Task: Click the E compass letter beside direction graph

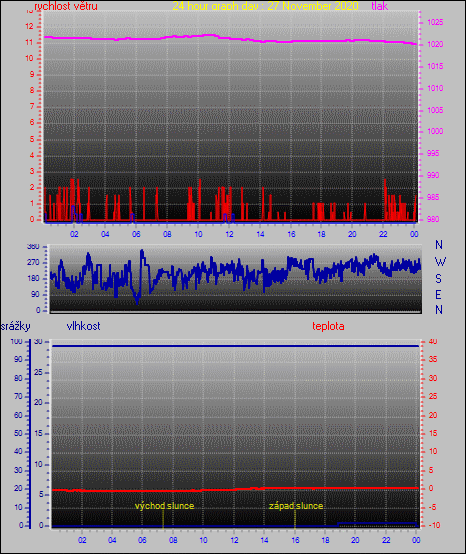Action: pyautogui.click(x=438, y=294)
